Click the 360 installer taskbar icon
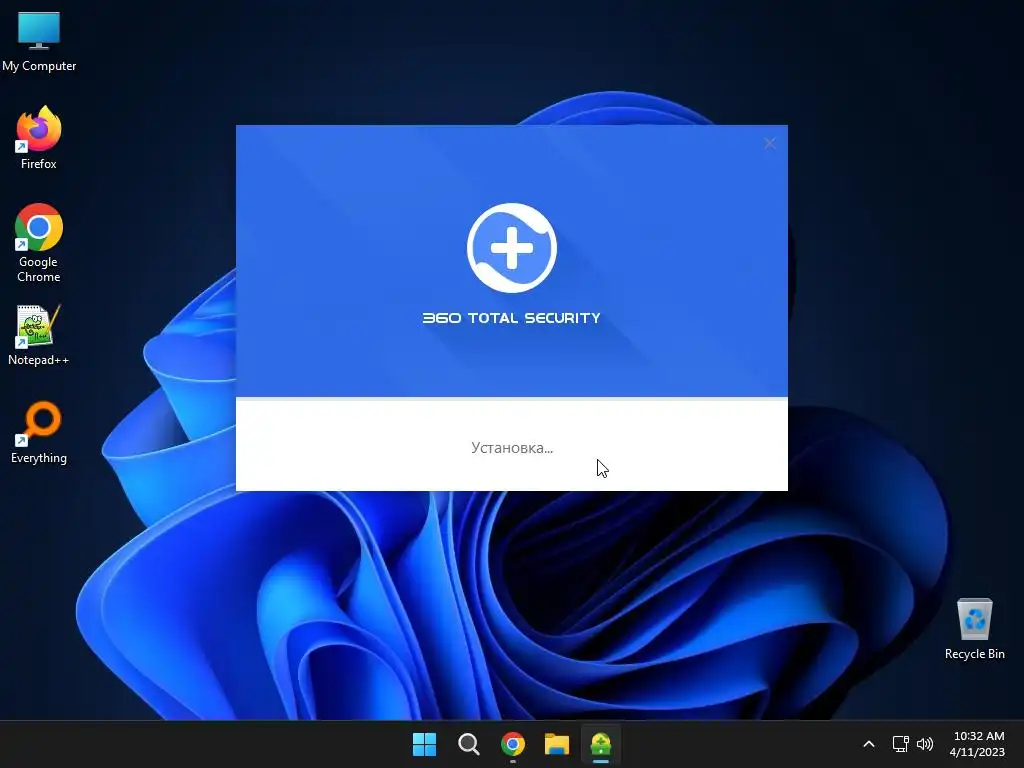This screenshot has width=1024, height=768. [x=601, y=744]
